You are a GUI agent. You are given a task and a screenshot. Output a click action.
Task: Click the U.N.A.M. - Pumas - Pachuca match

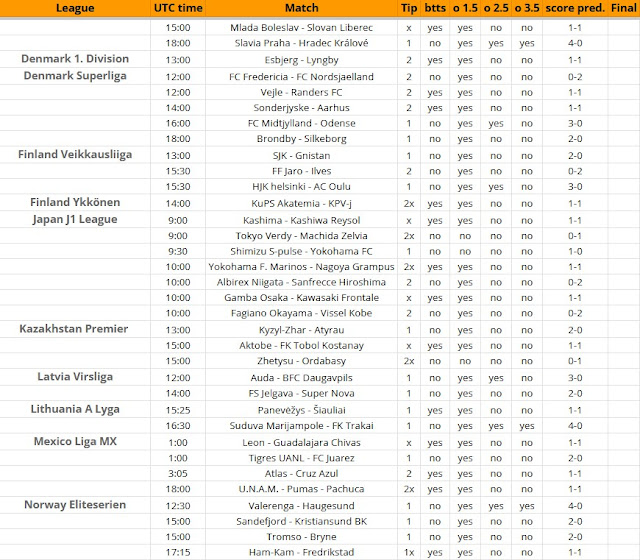pos(302,489)
